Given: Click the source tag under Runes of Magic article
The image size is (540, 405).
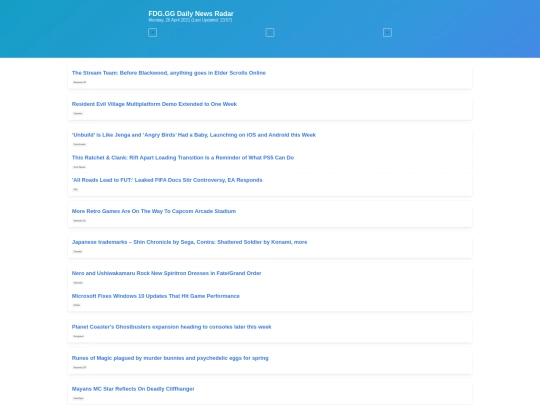Looking at the screenshot, I should 80,367.
